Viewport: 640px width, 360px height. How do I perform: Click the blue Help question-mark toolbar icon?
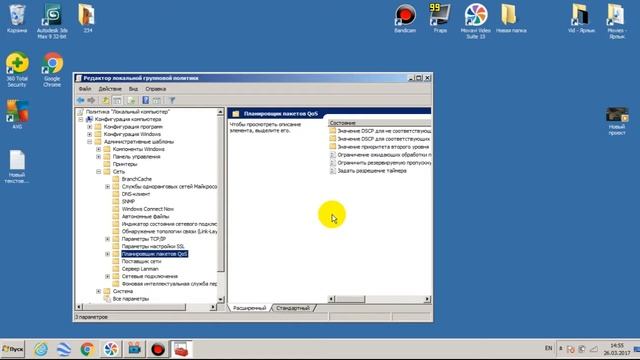pos(145,100)
